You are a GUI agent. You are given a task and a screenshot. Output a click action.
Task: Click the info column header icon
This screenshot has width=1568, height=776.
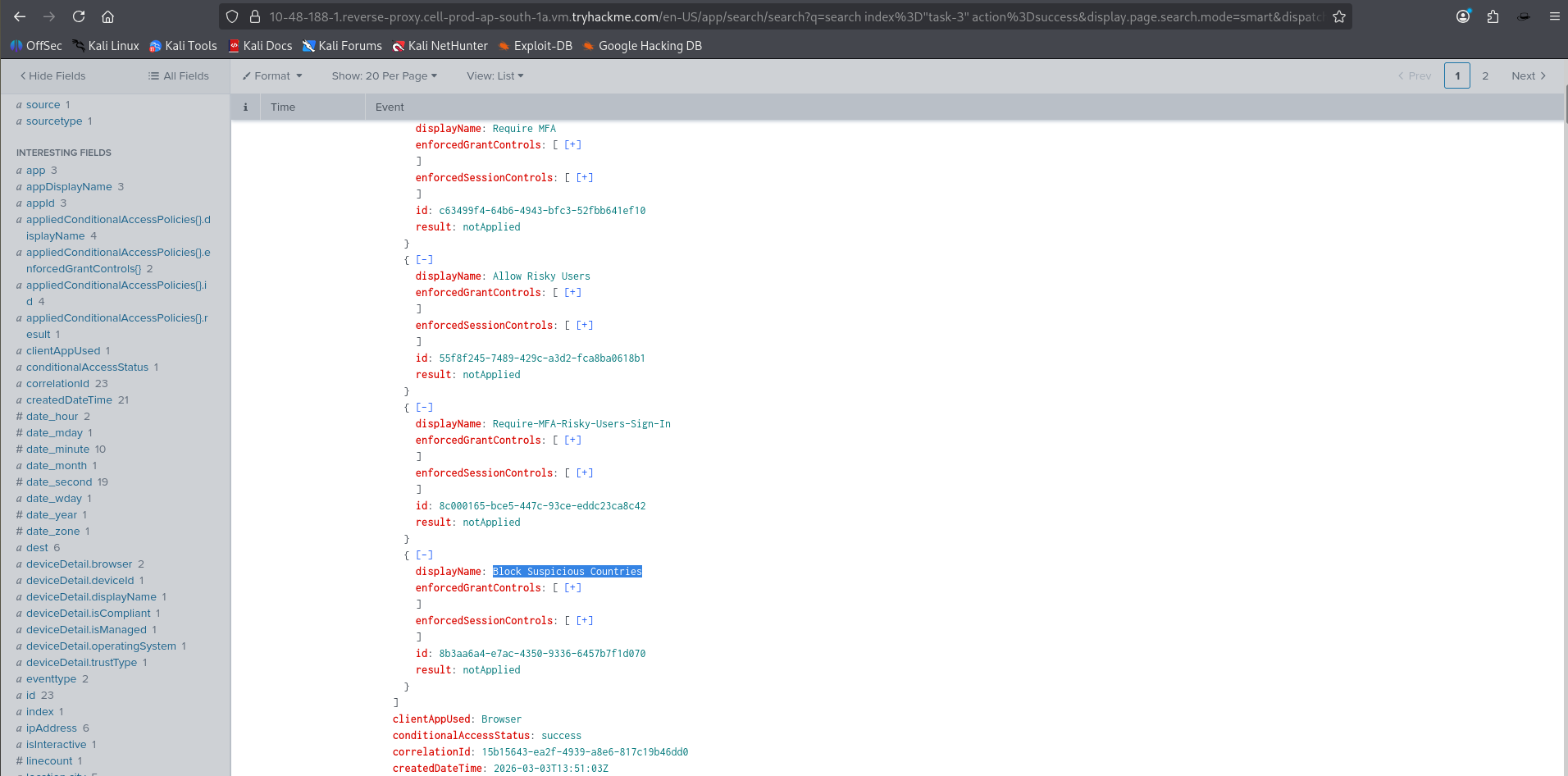245,107
